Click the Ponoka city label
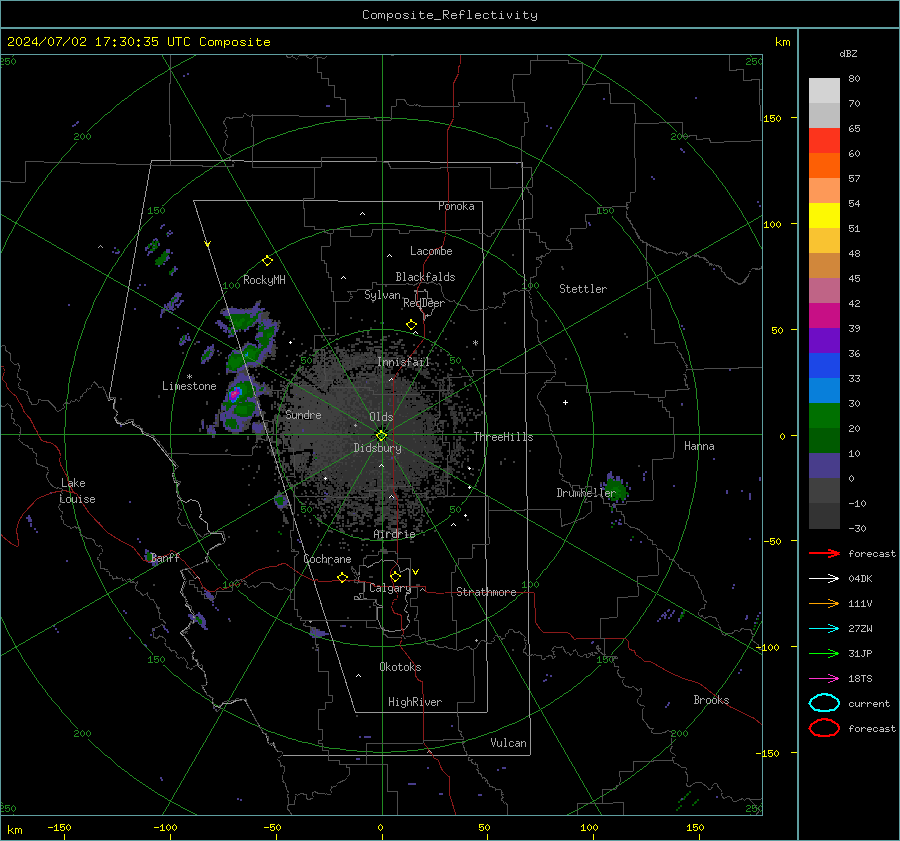This screenshot has height=841, width=900. (x=456, y=206)
